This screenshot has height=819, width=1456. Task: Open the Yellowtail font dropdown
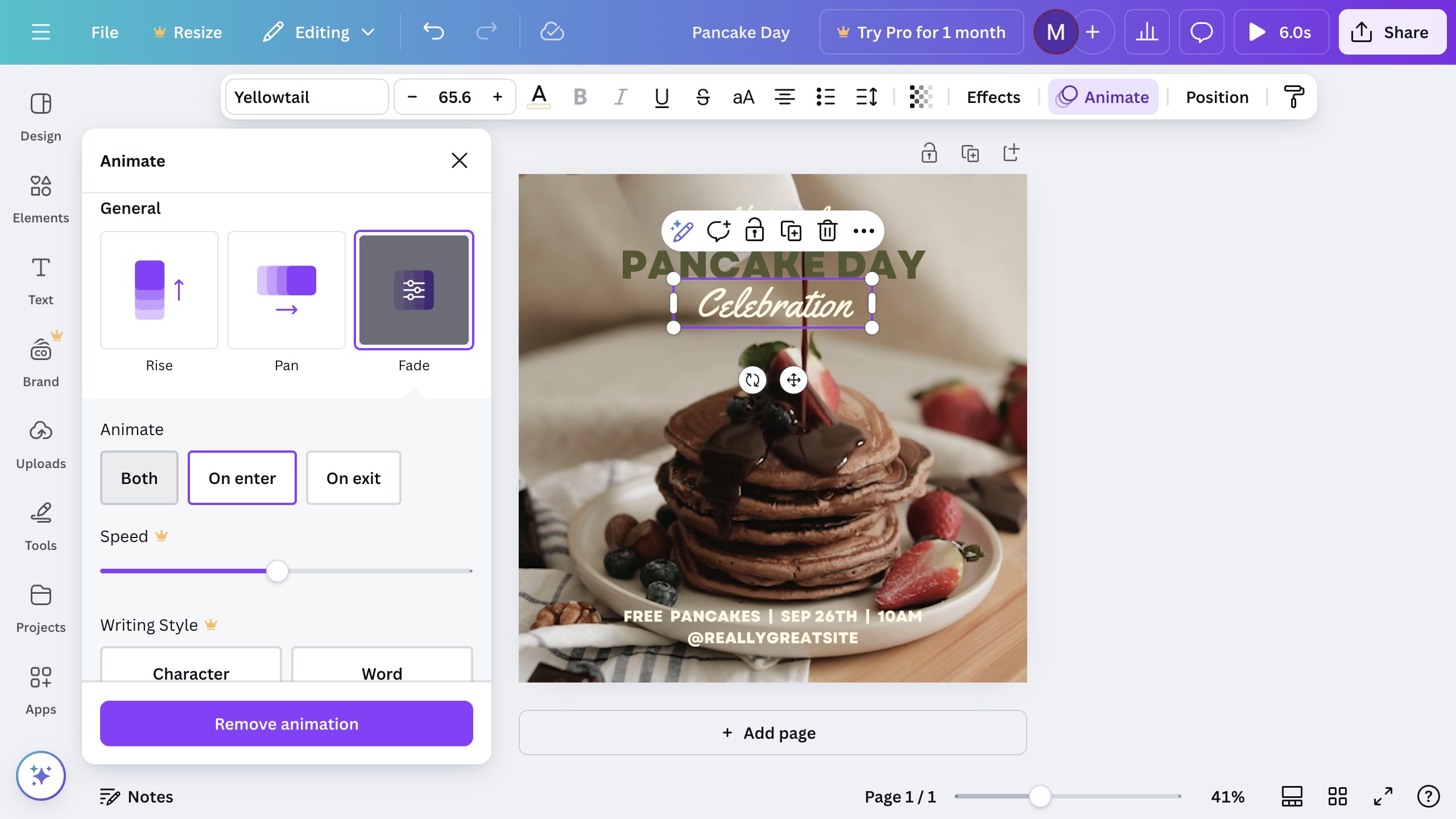tap(307, 97)
